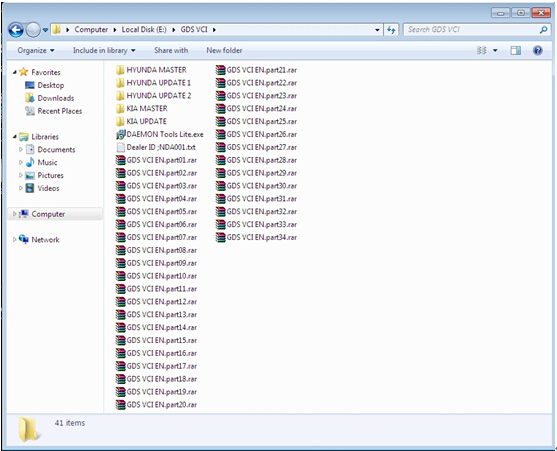Select GDS VCI EN.part34.rar archive
Image resolution: width=557 pixels, height=451 pixels.
256,237
